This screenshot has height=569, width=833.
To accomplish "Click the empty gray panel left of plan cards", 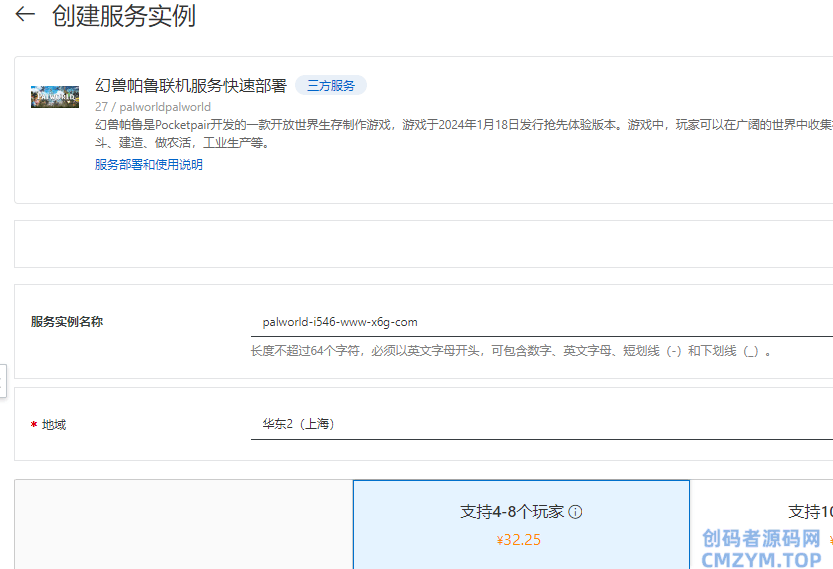I will click(x=183, y=525).
